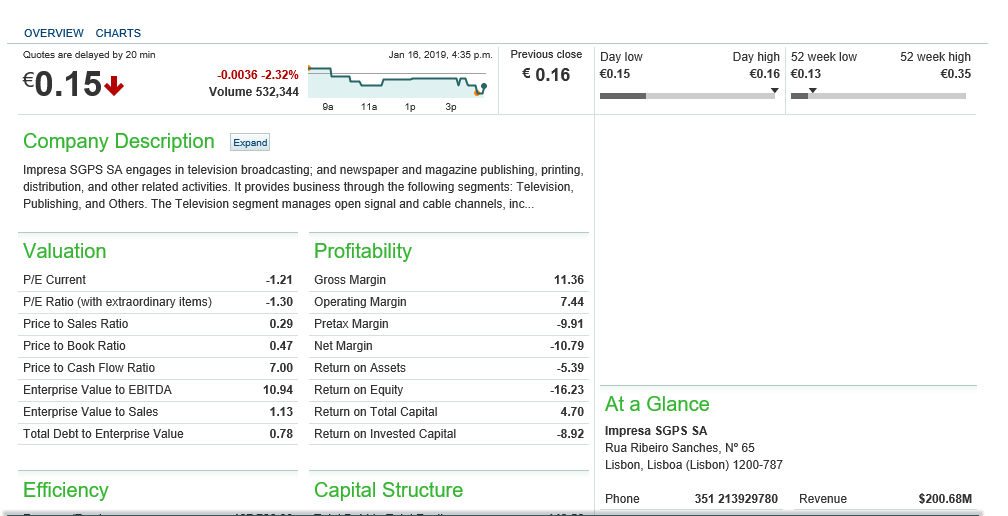Click the Price to Book Ratio row
This screenshot has height=516, width=1008.
(157, 346)
